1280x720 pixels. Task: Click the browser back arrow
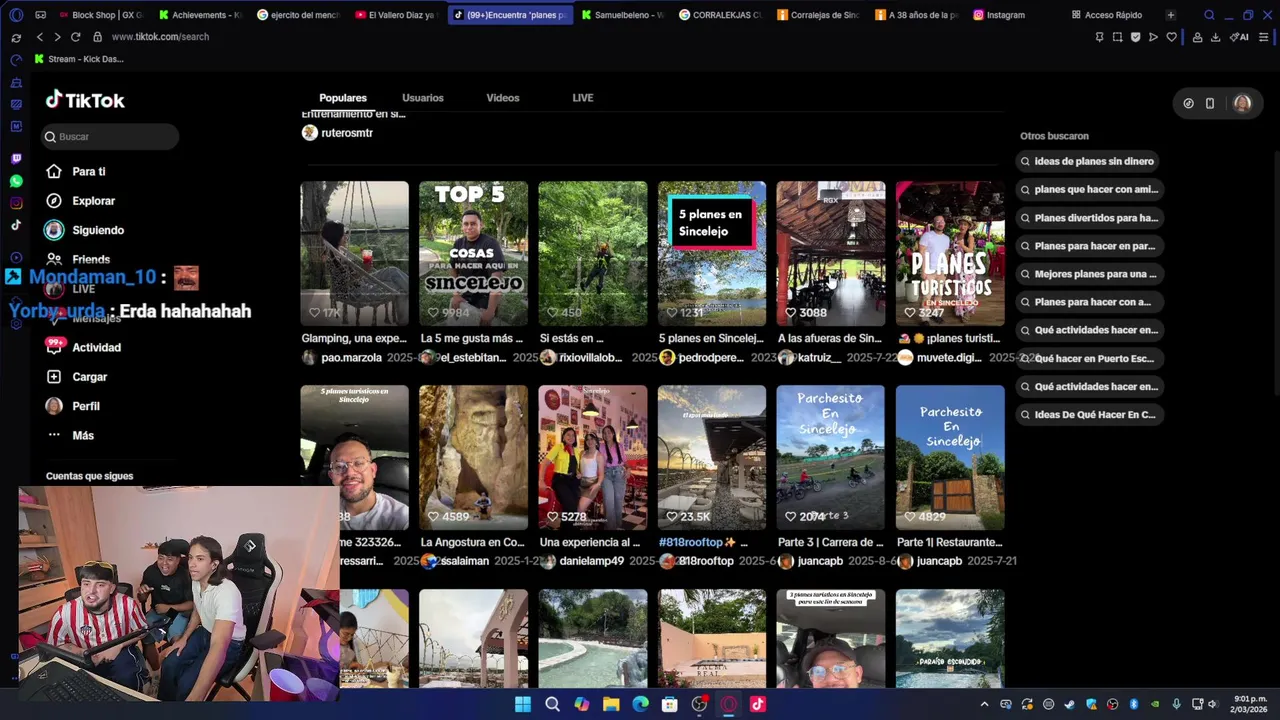click(x=39, y=37)
